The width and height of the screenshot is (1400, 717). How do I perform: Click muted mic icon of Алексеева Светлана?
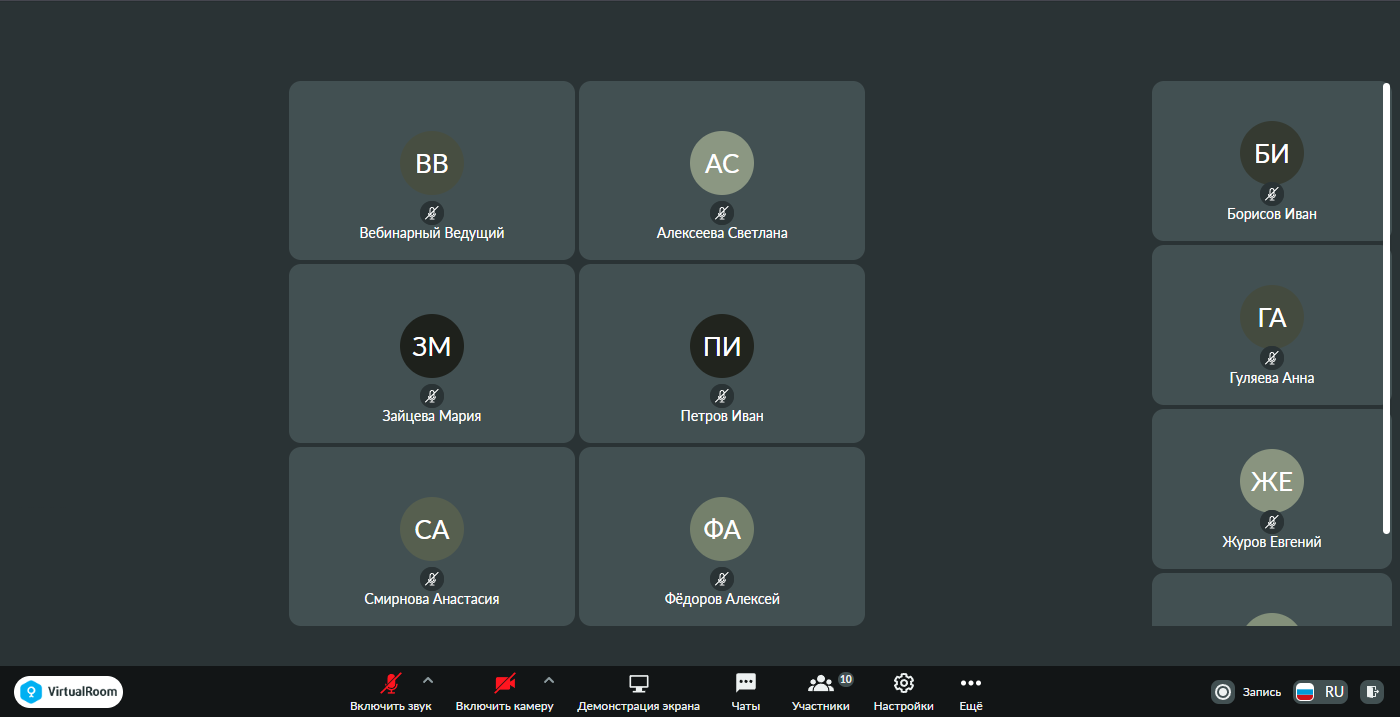[722, 212]
